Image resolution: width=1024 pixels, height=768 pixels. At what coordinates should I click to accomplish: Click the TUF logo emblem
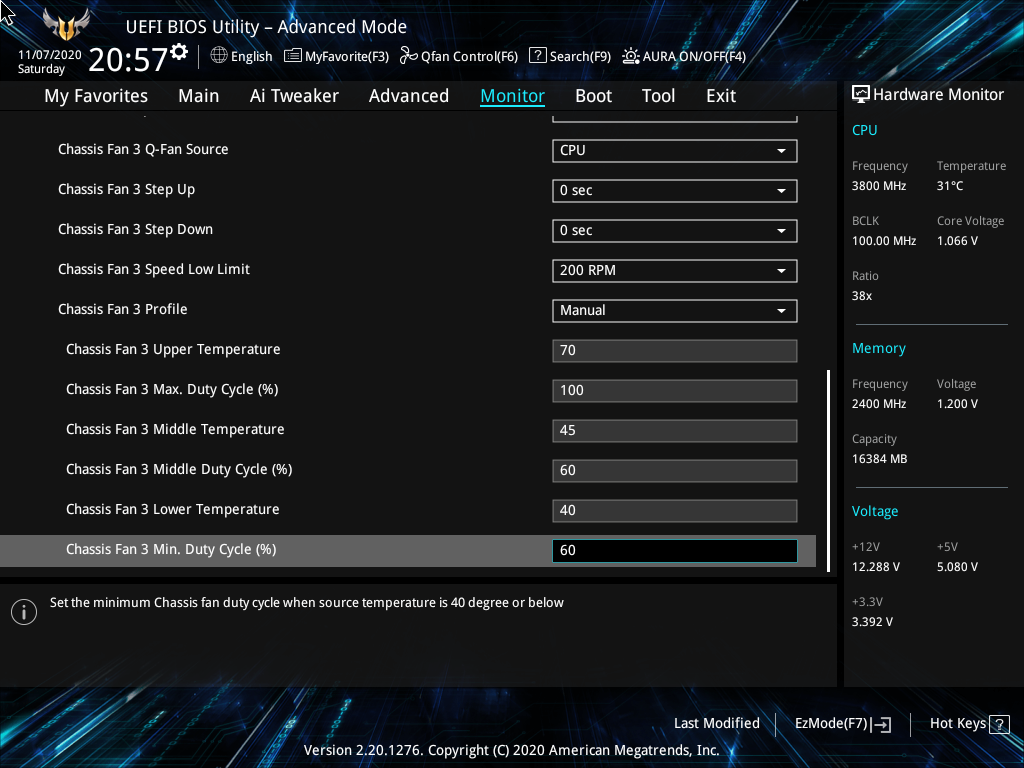65,25
